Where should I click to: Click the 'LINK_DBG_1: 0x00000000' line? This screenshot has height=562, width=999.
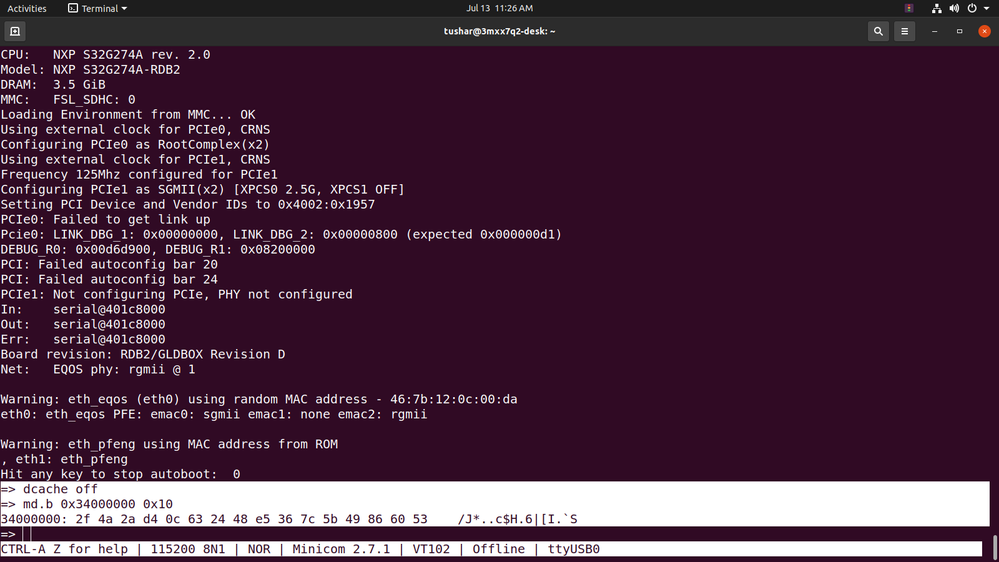coord(281,234)
